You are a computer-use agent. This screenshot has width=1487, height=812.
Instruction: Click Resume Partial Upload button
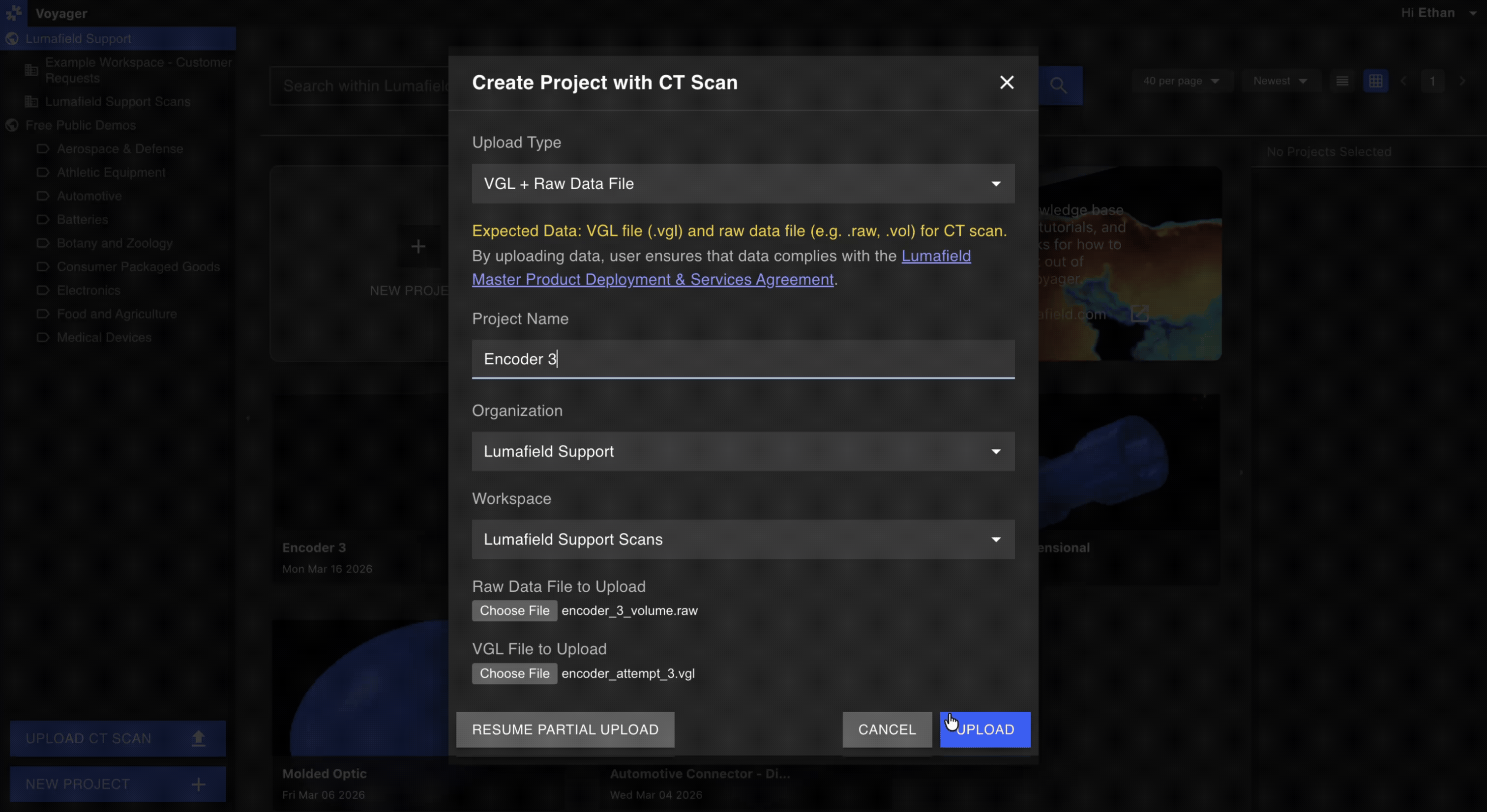[565, 729]
